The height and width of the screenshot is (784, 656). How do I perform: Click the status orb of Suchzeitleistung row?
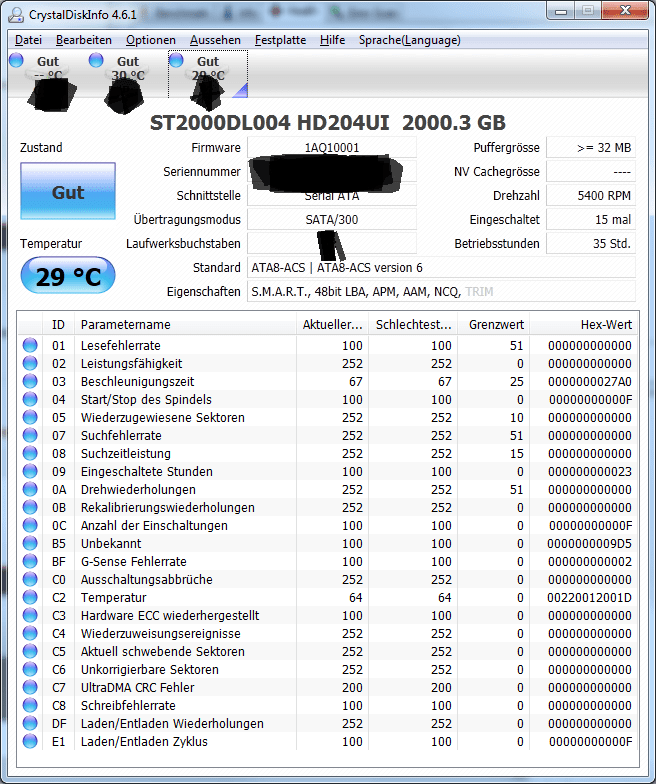[30, 453]
